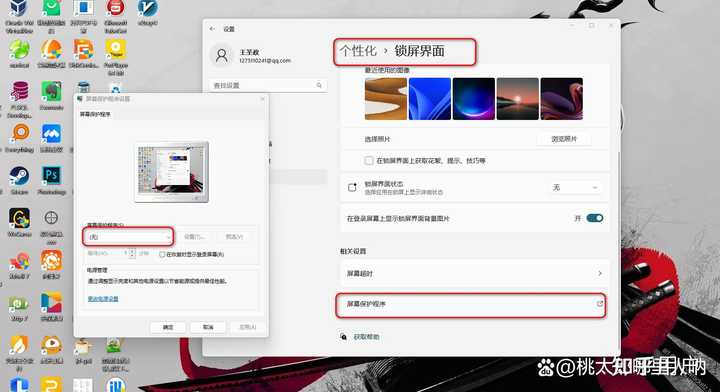The height and width of the screenshot is (392, 720).
Task: Toggle the show lock screen background on sign-in switch
Action: 595,218
